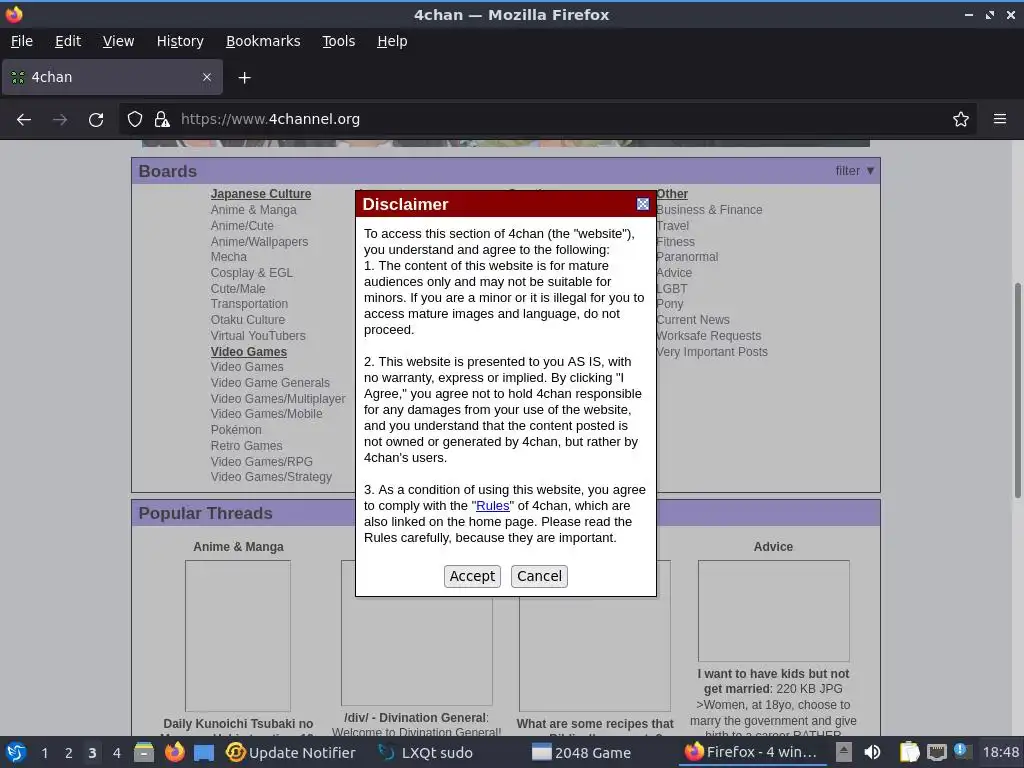The height and width of the screenshot is (768, 1024).
Task: Open the Video Games/Strategy board link
Action: pyautogui.click(x=271, y=477)
